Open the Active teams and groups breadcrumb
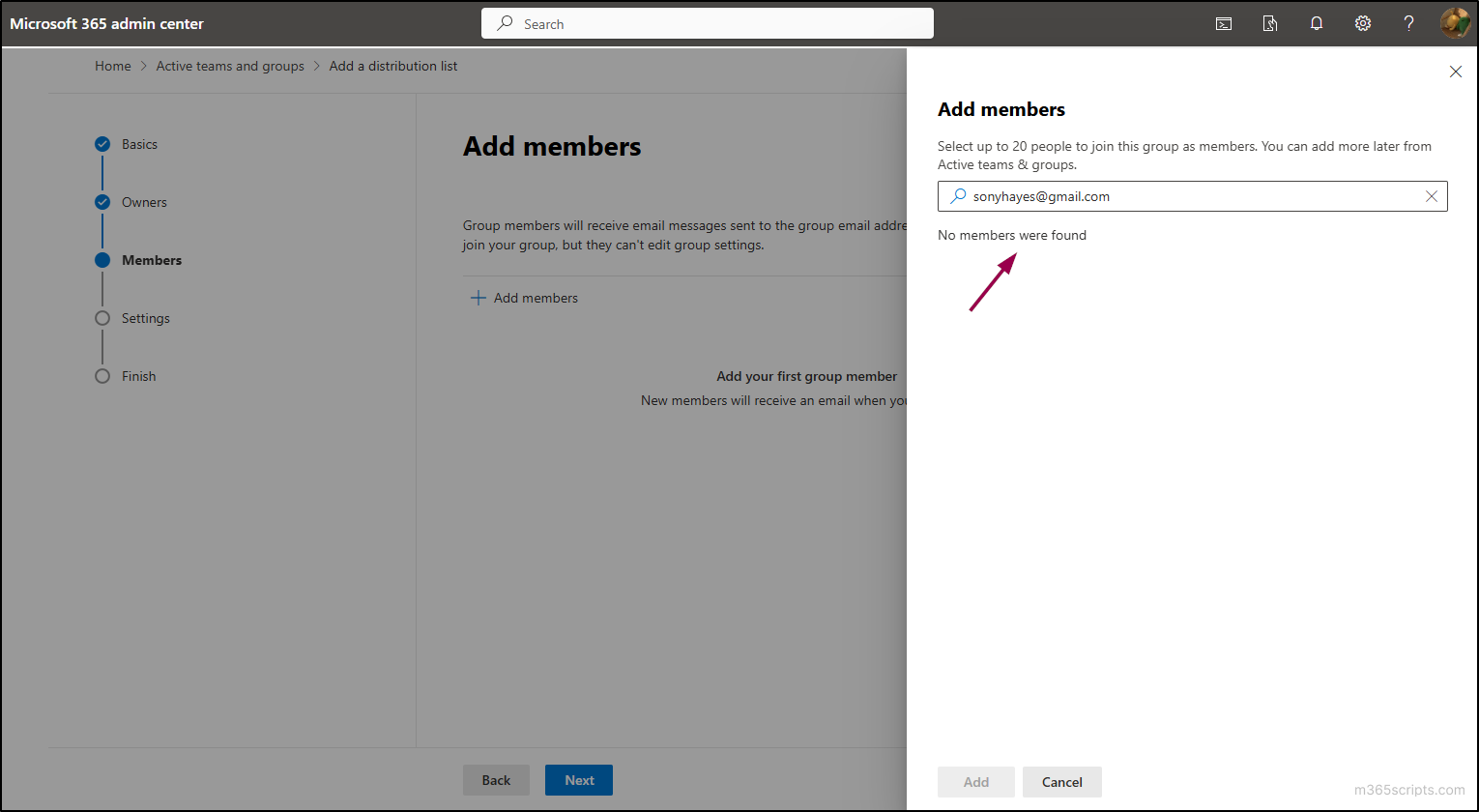The image size is (1479, 812). 230,66
